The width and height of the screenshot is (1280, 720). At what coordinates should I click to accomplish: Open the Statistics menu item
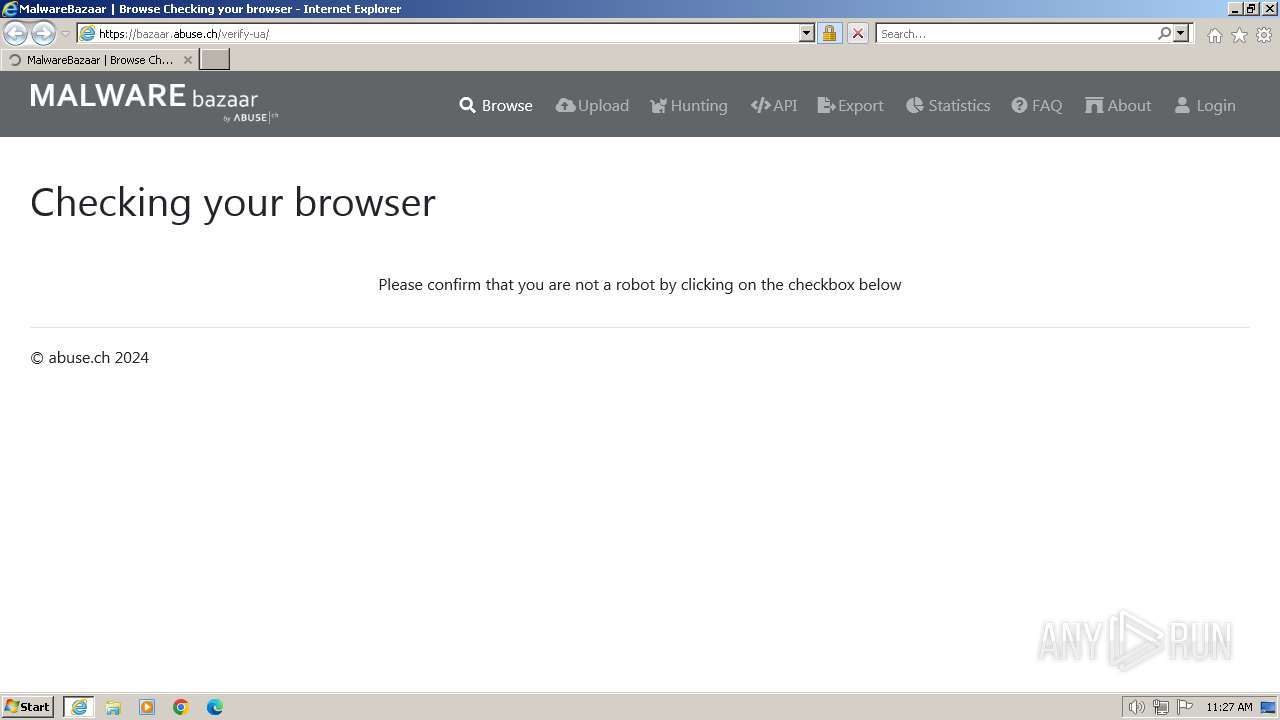(x=948, y=105)
